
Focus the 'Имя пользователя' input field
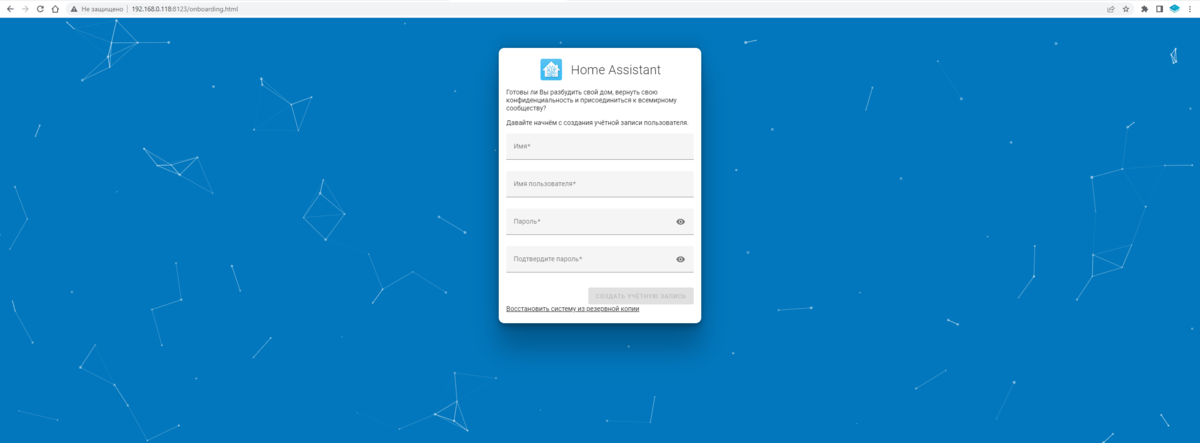click(600, 184)
